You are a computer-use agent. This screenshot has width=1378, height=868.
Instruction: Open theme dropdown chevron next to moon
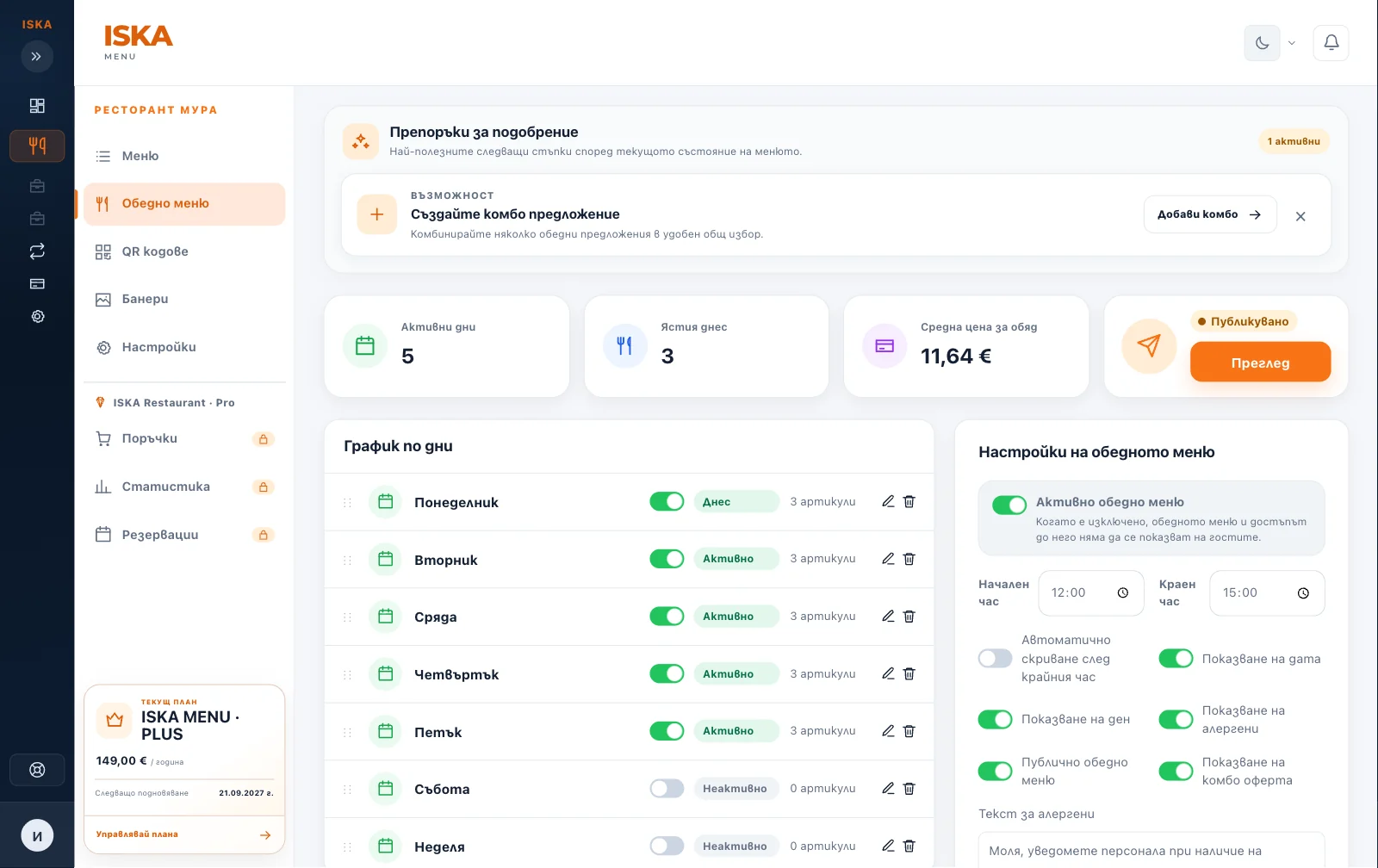[1291, 43]
